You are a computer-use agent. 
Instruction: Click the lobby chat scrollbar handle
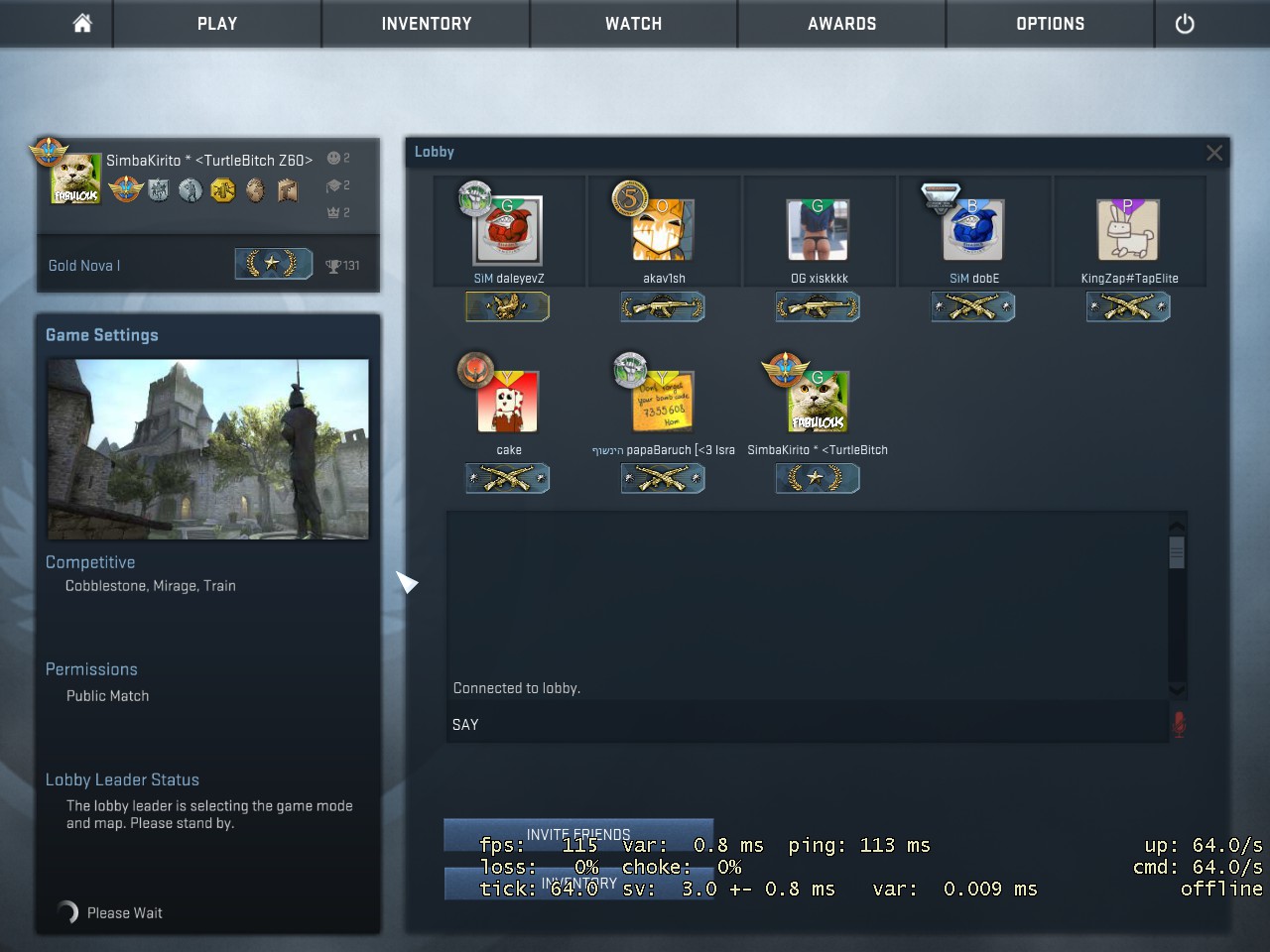pos(1177,552)
